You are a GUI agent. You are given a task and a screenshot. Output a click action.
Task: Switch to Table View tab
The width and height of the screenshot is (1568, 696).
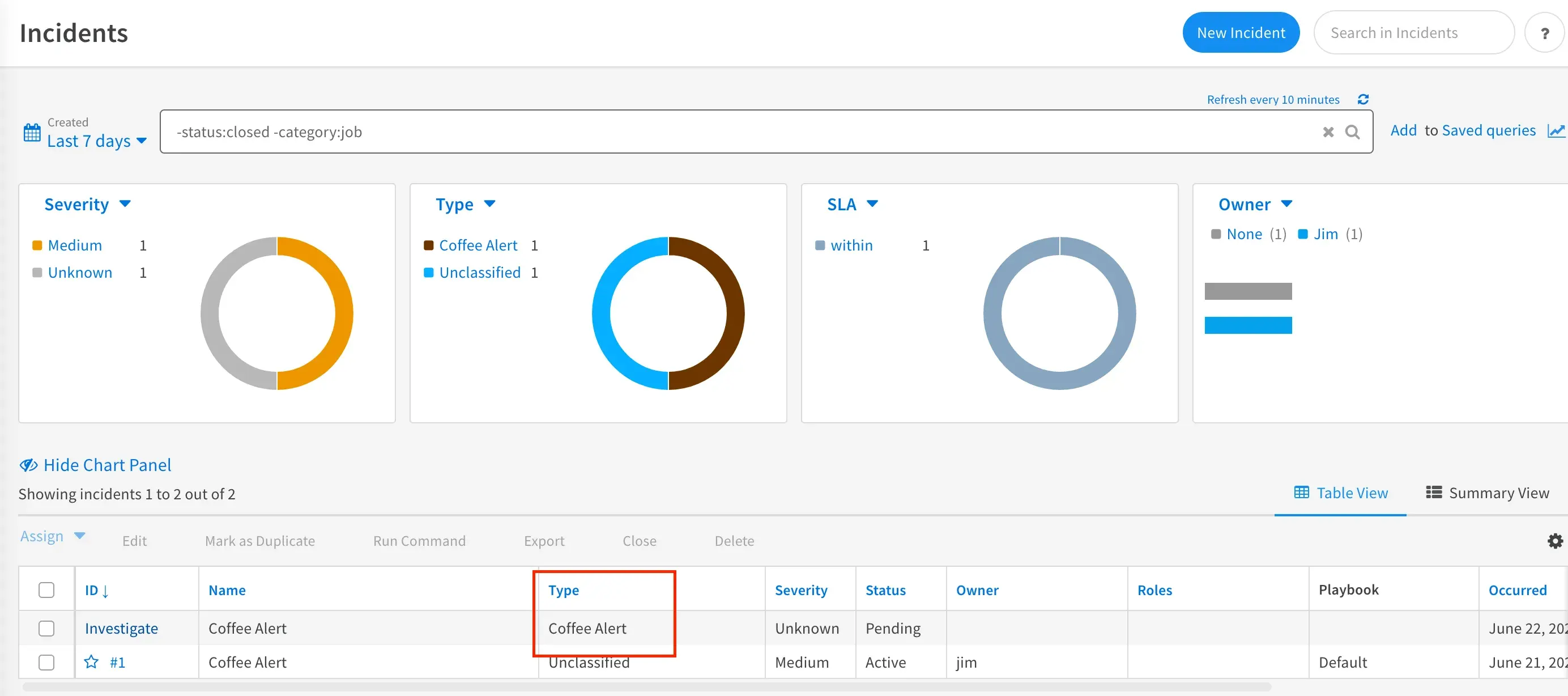pyautogui.click(x=1340, y=493)
